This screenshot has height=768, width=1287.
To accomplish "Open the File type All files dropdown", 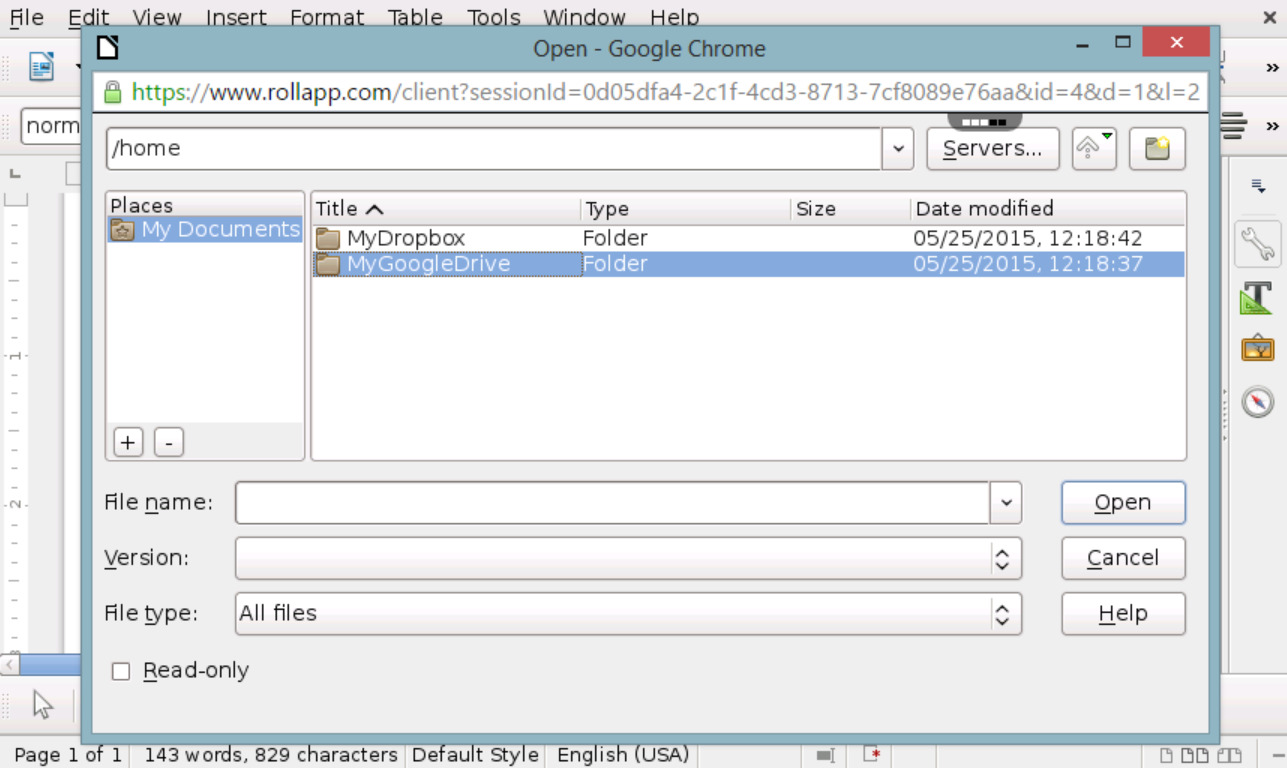I will point(628,614).
